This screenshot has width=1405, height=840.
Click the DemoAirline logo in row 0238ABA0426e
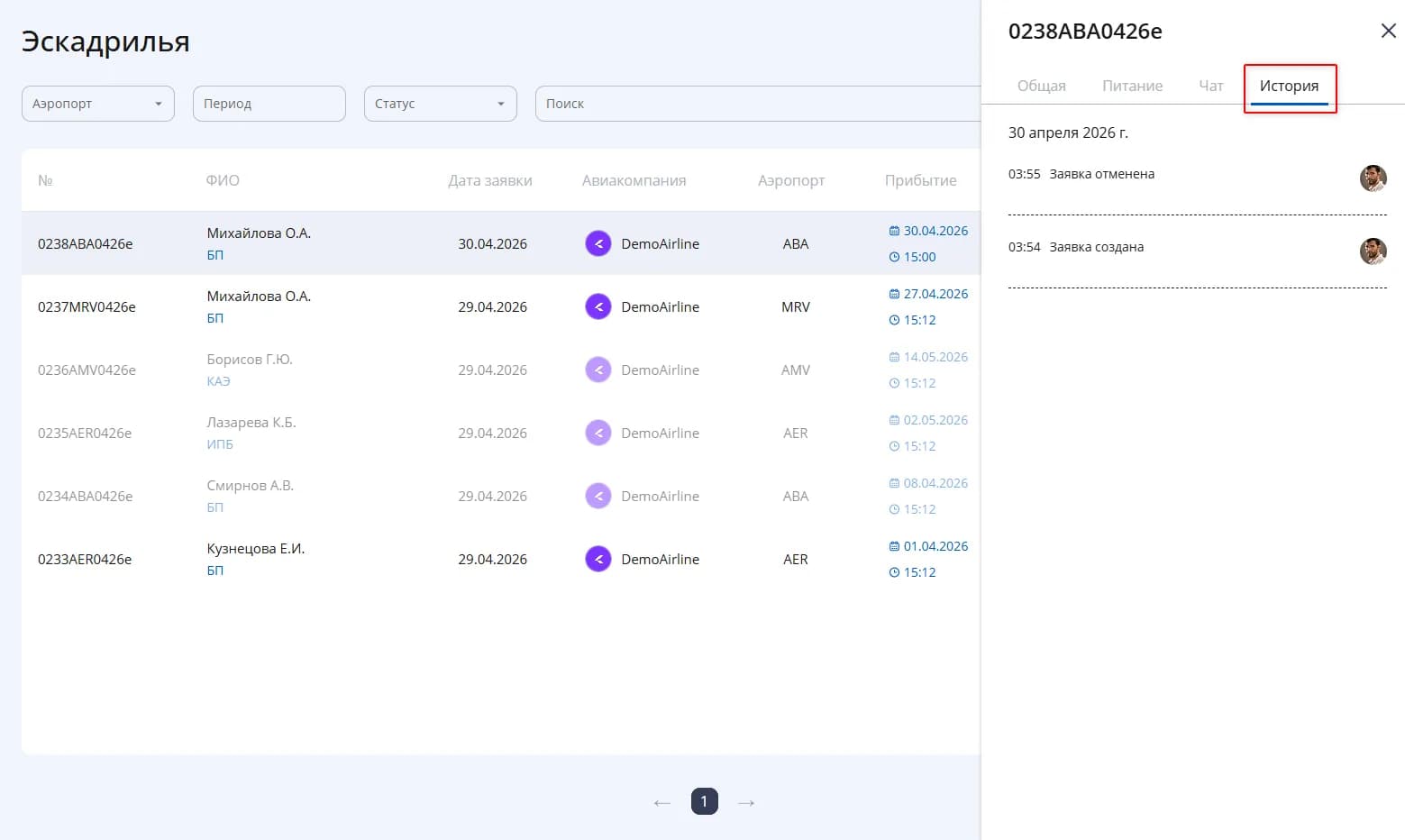click(x=598, y=243)
